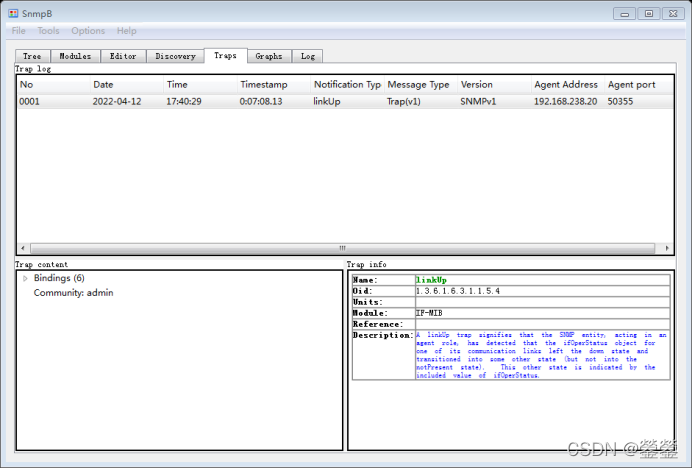
Task: Open the Options menu
Action: point(88,30)
